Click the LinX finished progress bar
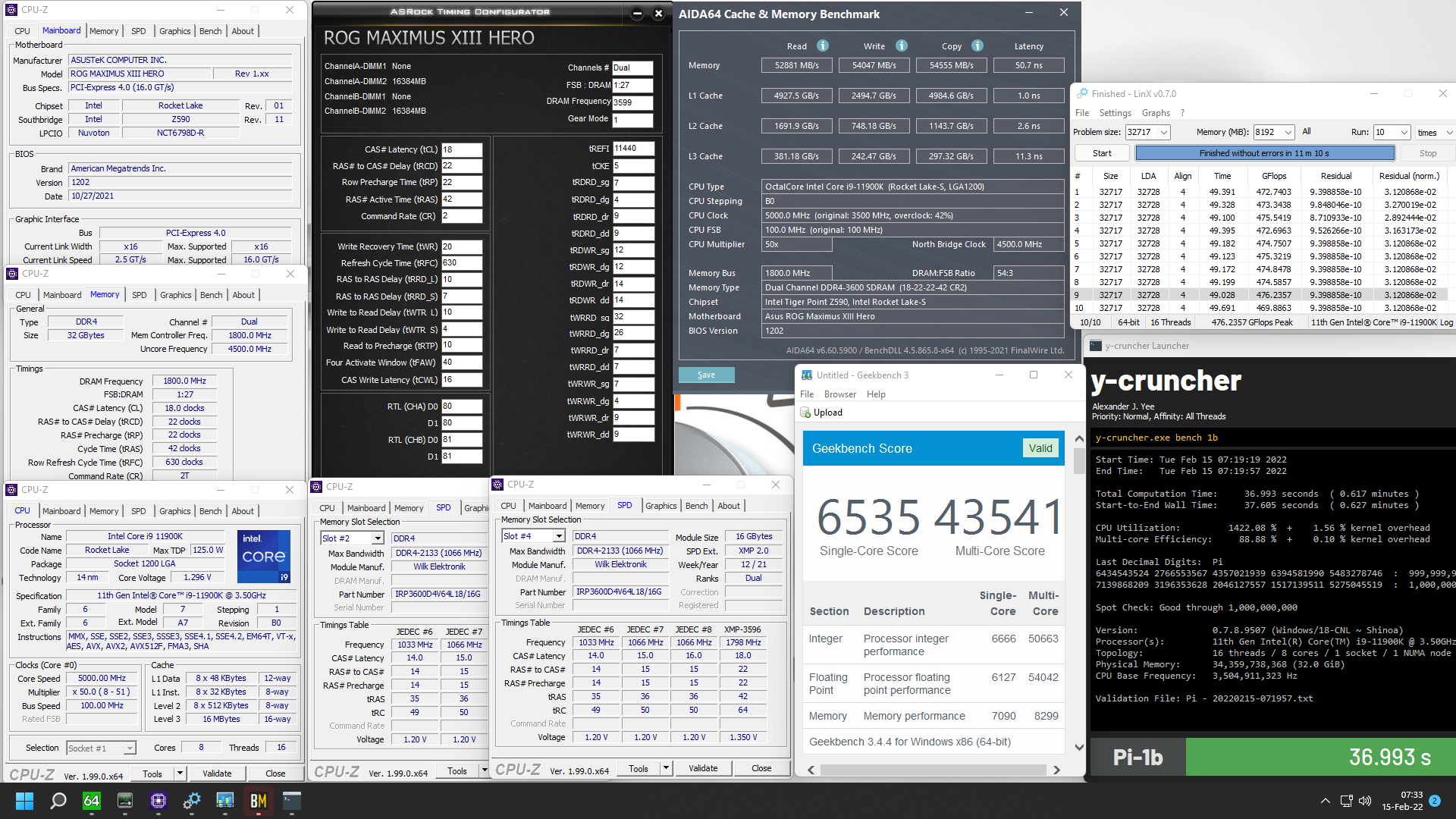The width and height of the screenshot is (1456, 819). (x=1264, y=153)
